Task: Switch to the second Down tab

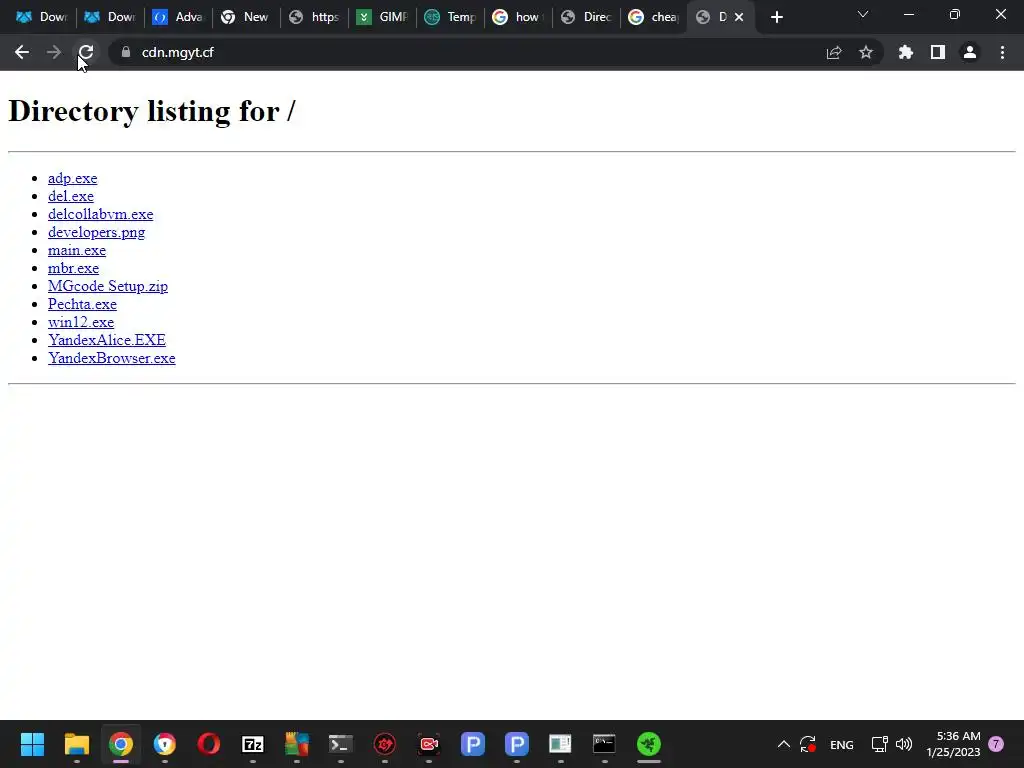Action: coord(109,17)
